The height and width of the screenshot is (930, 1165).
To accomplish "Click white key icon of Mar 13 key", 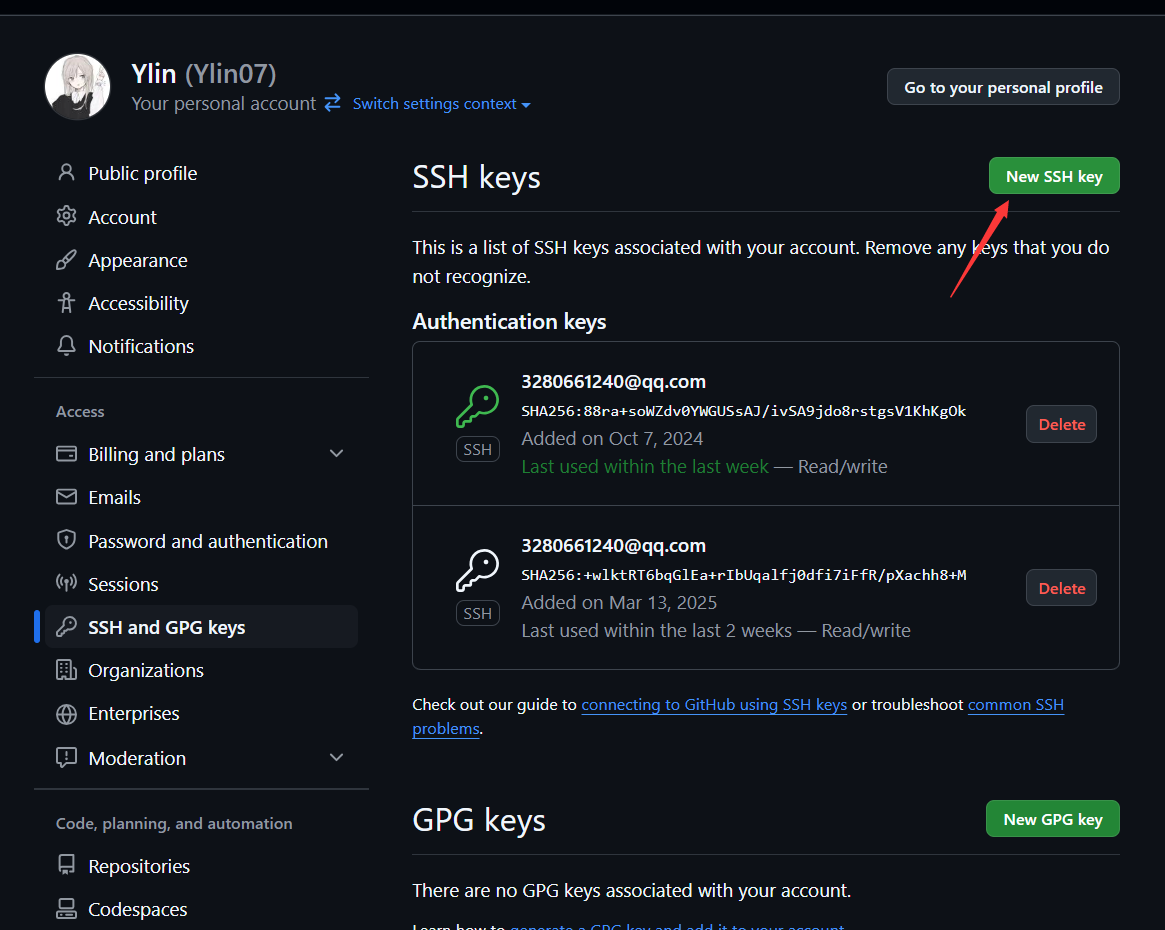I will (477, 570).
